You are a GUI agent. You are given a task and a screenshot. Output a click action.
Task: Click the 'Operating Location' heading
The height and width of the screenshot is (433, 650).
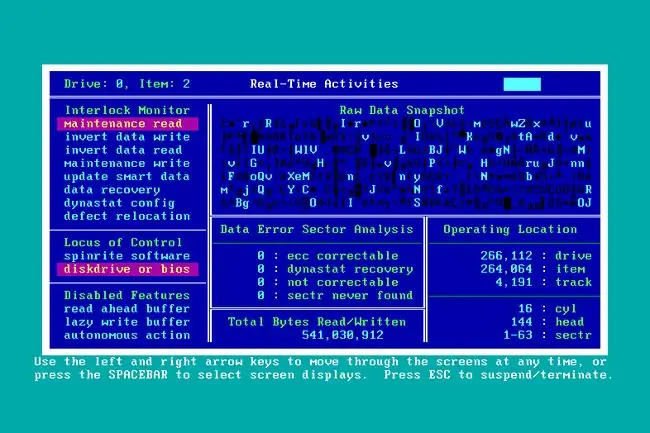click(510, 229)
